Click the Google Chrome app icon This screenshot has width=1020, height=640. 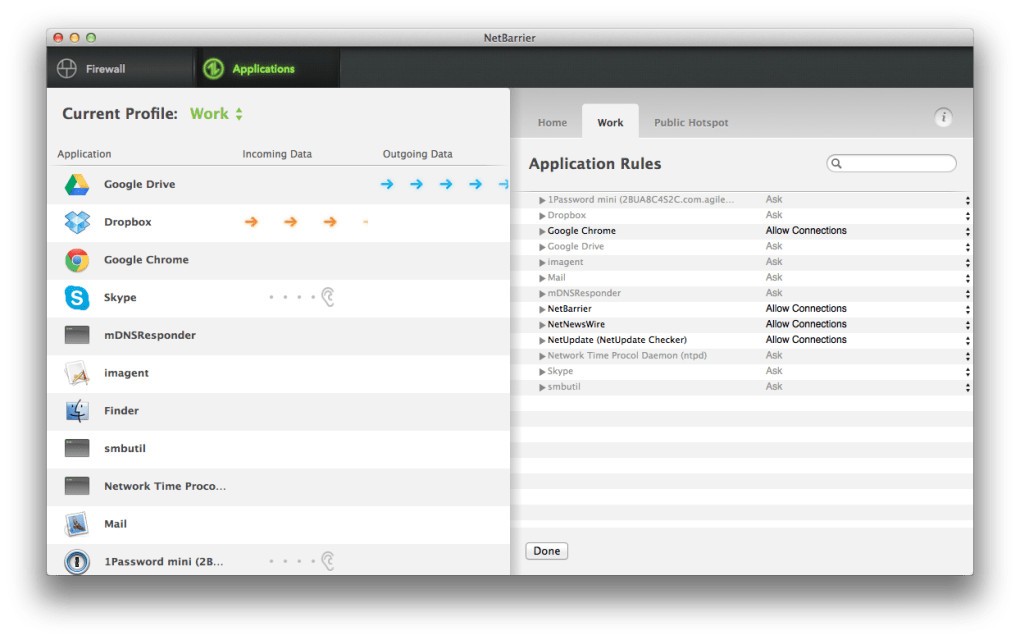[77, 260]
